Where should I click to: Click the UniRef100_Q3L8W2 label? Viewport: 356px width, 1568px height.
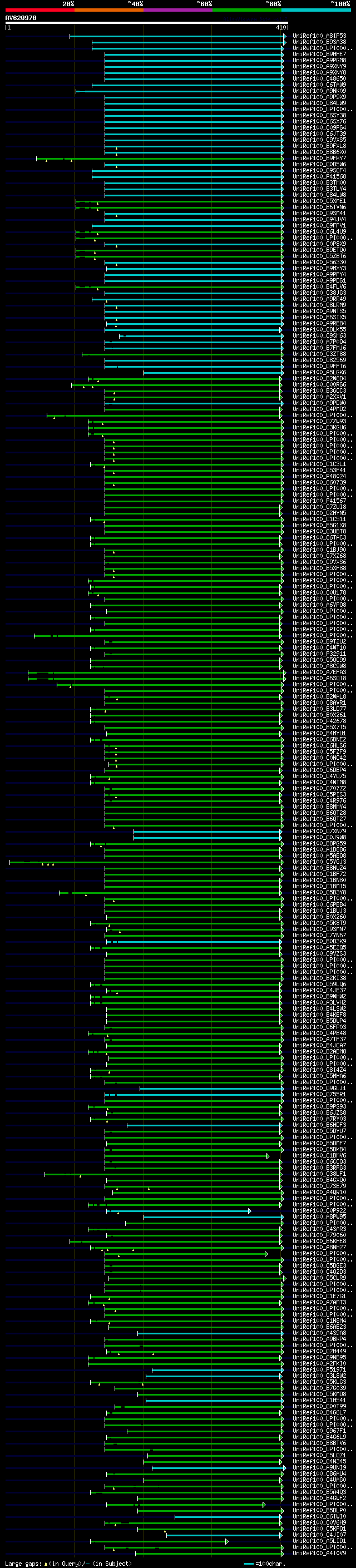point(319,1375)
